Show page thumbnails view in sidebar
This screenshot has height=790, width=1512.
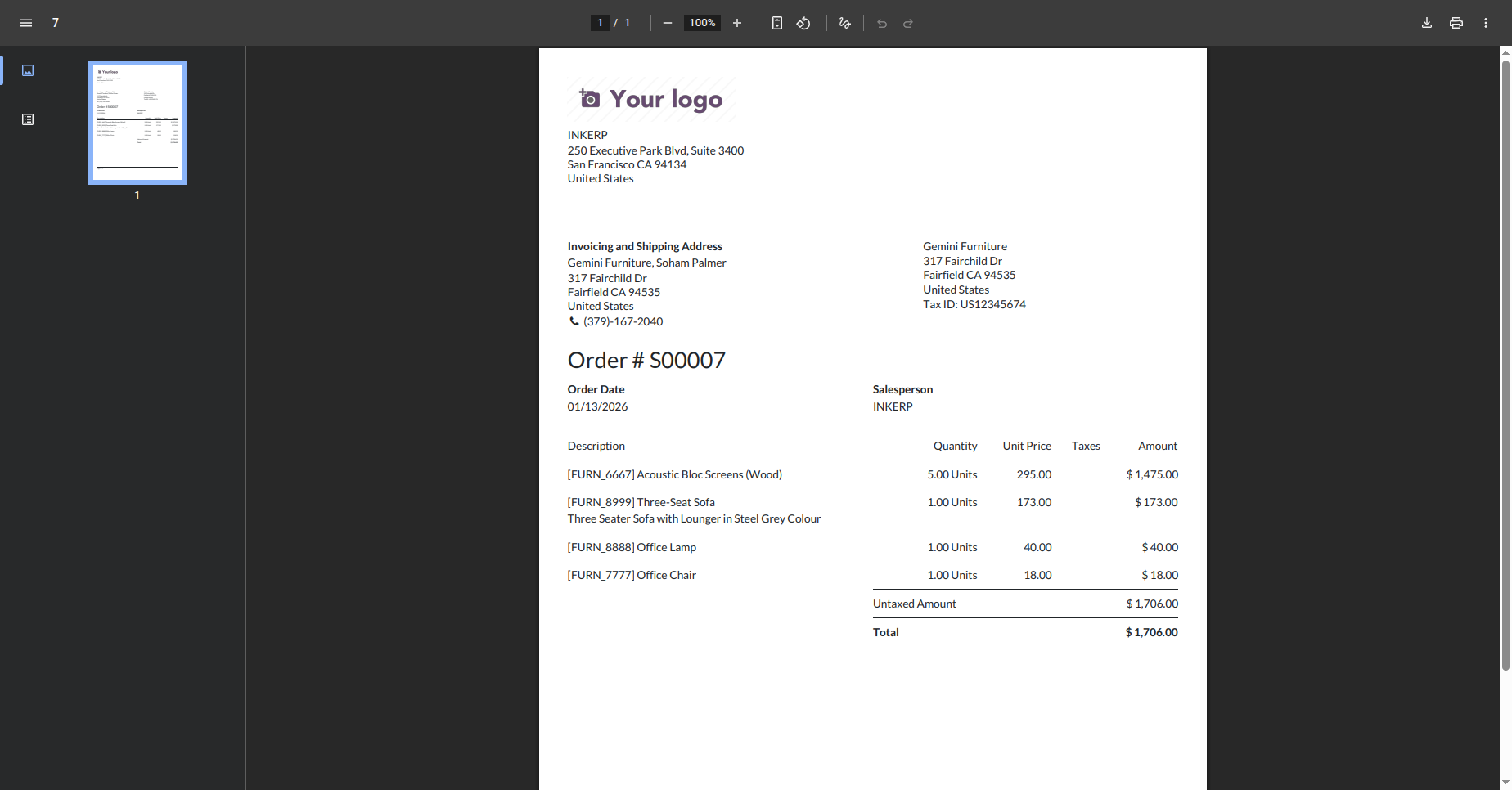point(28,70)
